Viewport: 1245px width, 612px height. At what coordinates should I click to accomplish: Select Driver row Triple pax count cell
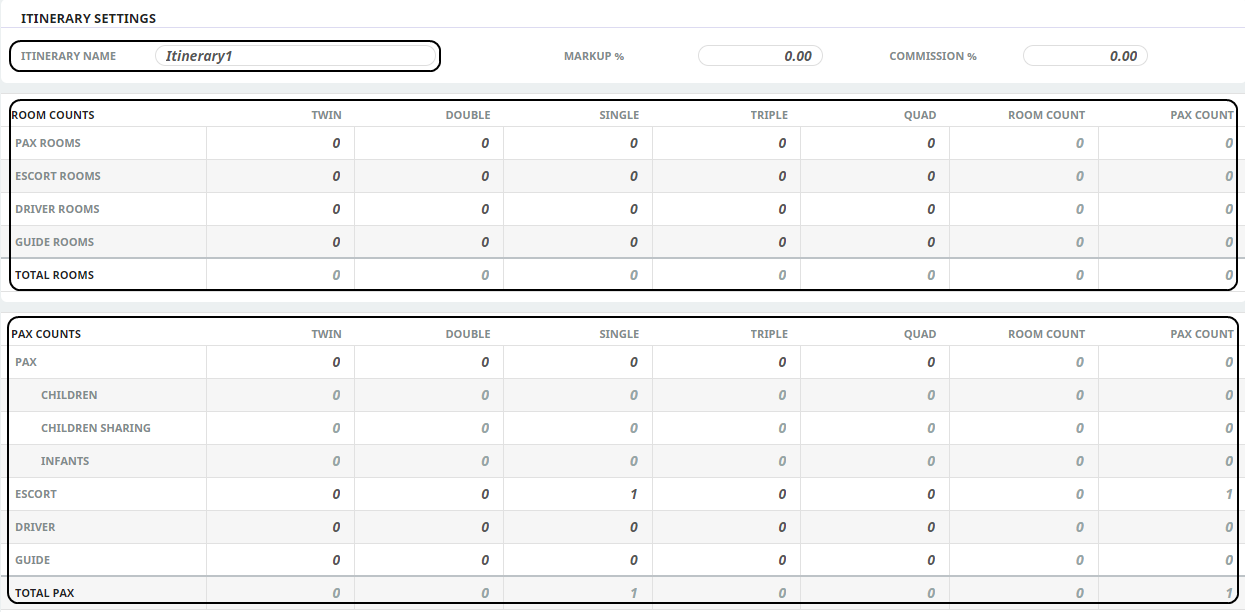pyautogui.click(x=727, y=527)
